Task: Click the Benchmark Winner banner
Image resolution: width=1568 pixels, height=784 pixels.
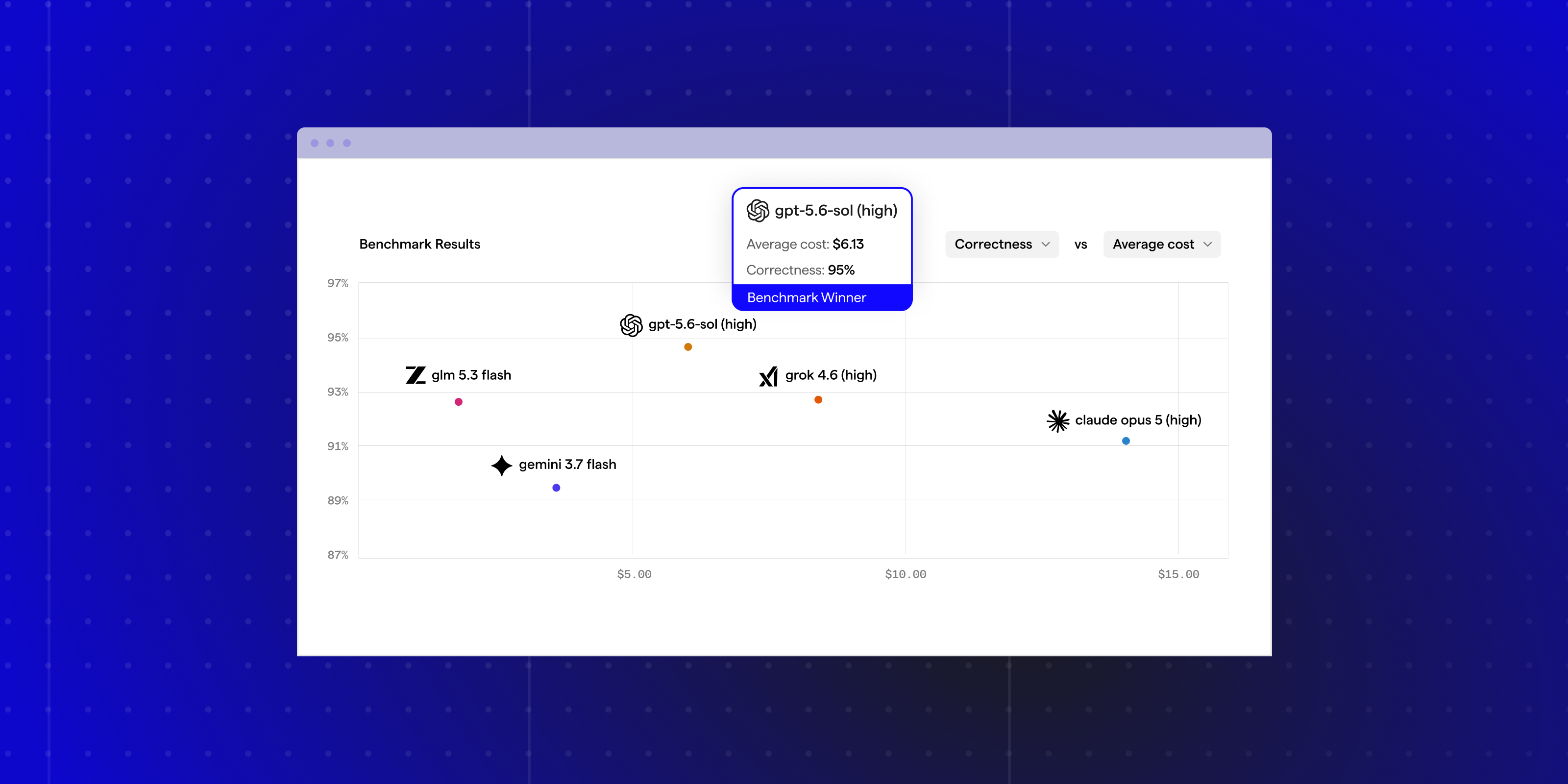Action: (822, 297)
